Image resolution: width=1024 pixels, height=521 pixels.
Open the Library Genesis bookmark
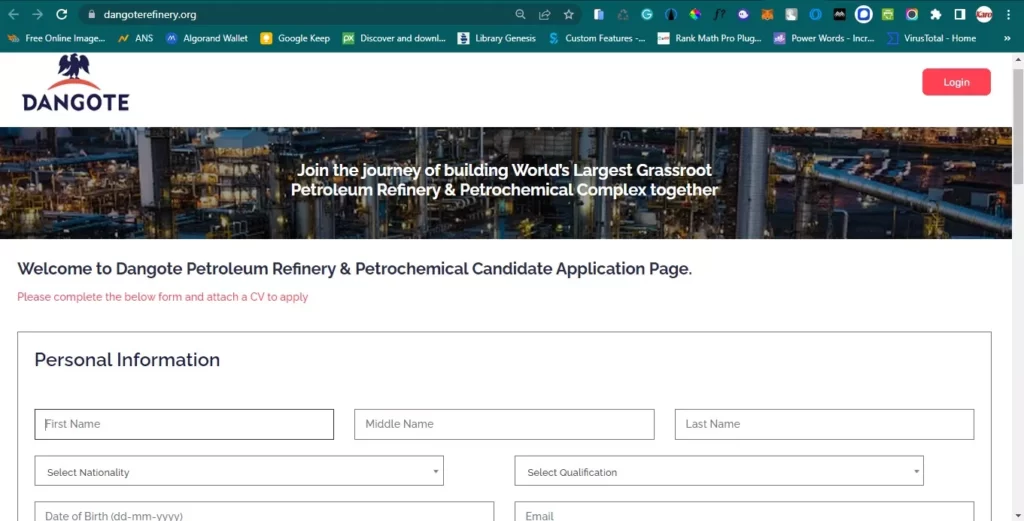496,39
